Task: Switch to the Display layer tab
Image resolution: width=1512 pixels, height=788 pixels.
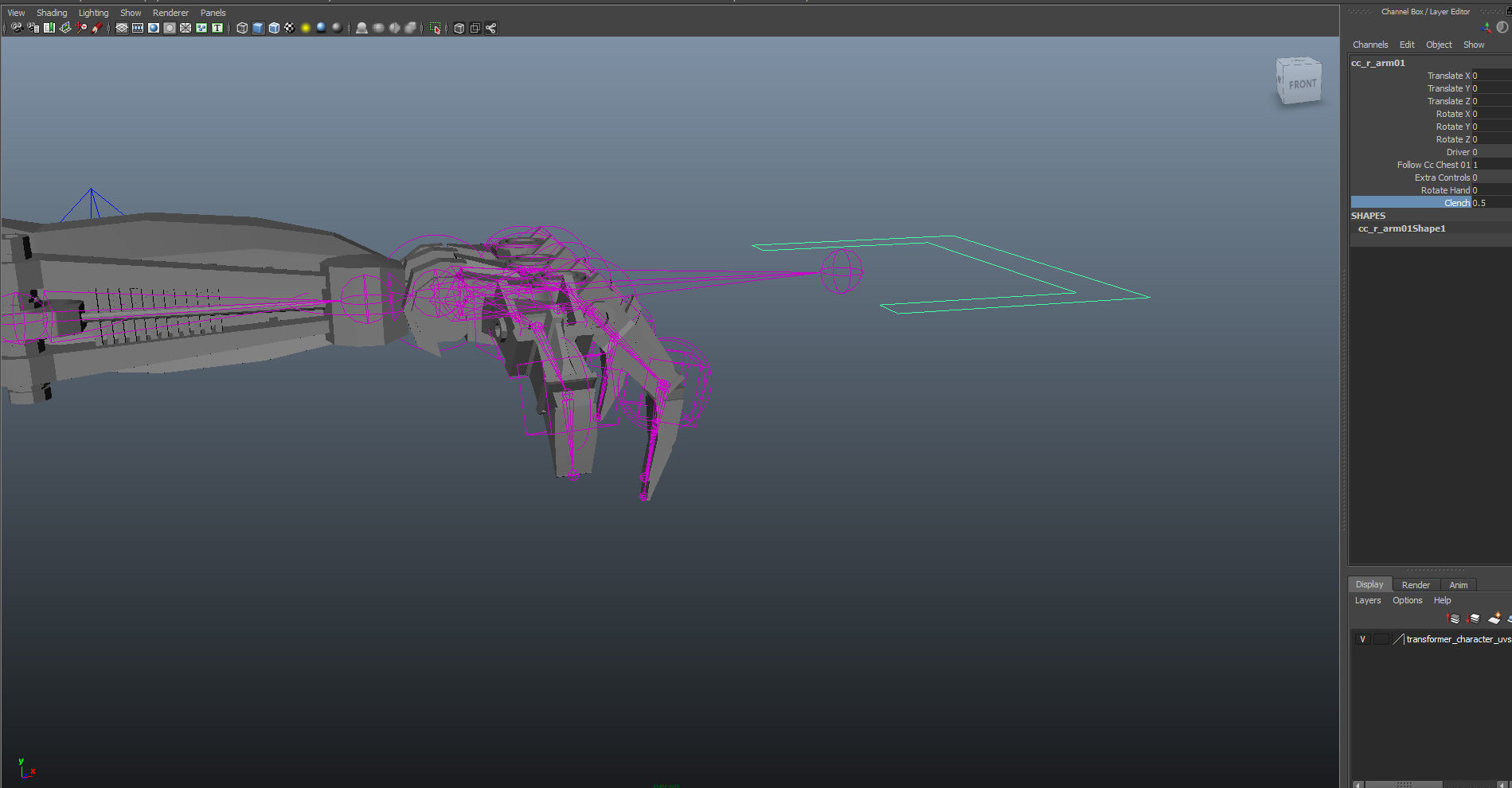Action: tap(1369, 584)
